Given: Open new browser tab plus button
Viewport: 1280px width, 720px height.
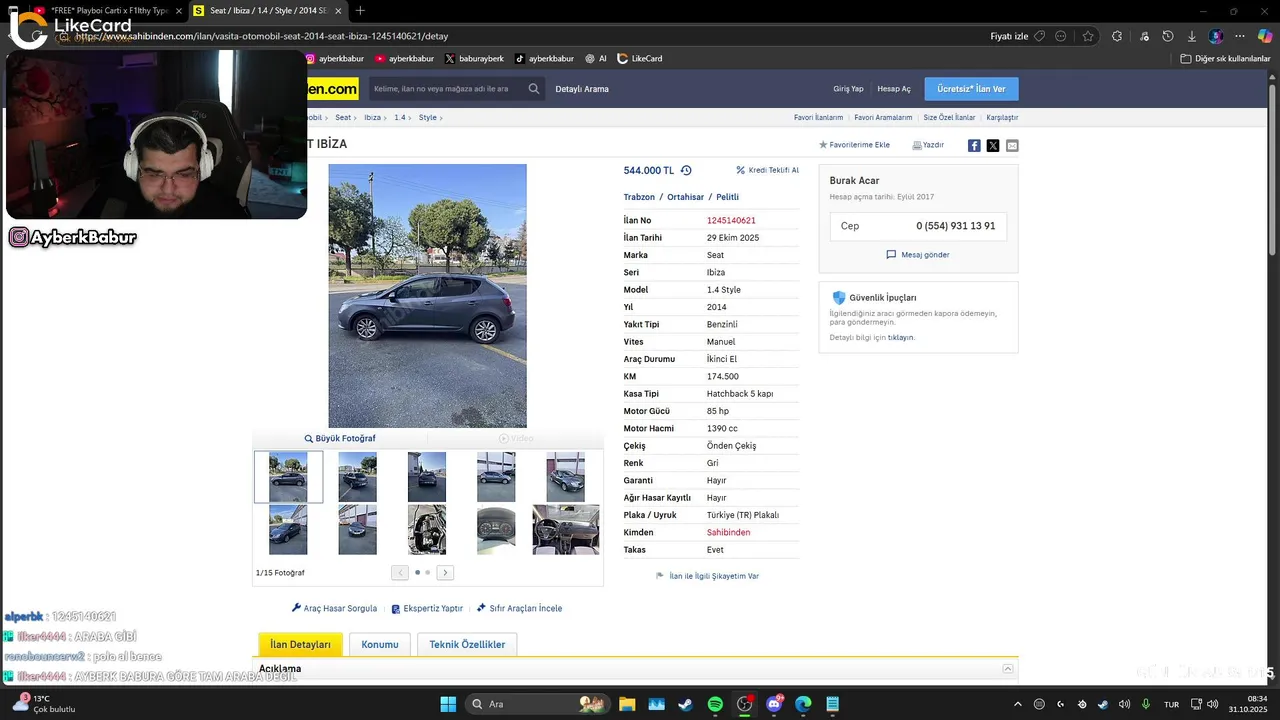Looking at the screenshot, I should point(360,11).
